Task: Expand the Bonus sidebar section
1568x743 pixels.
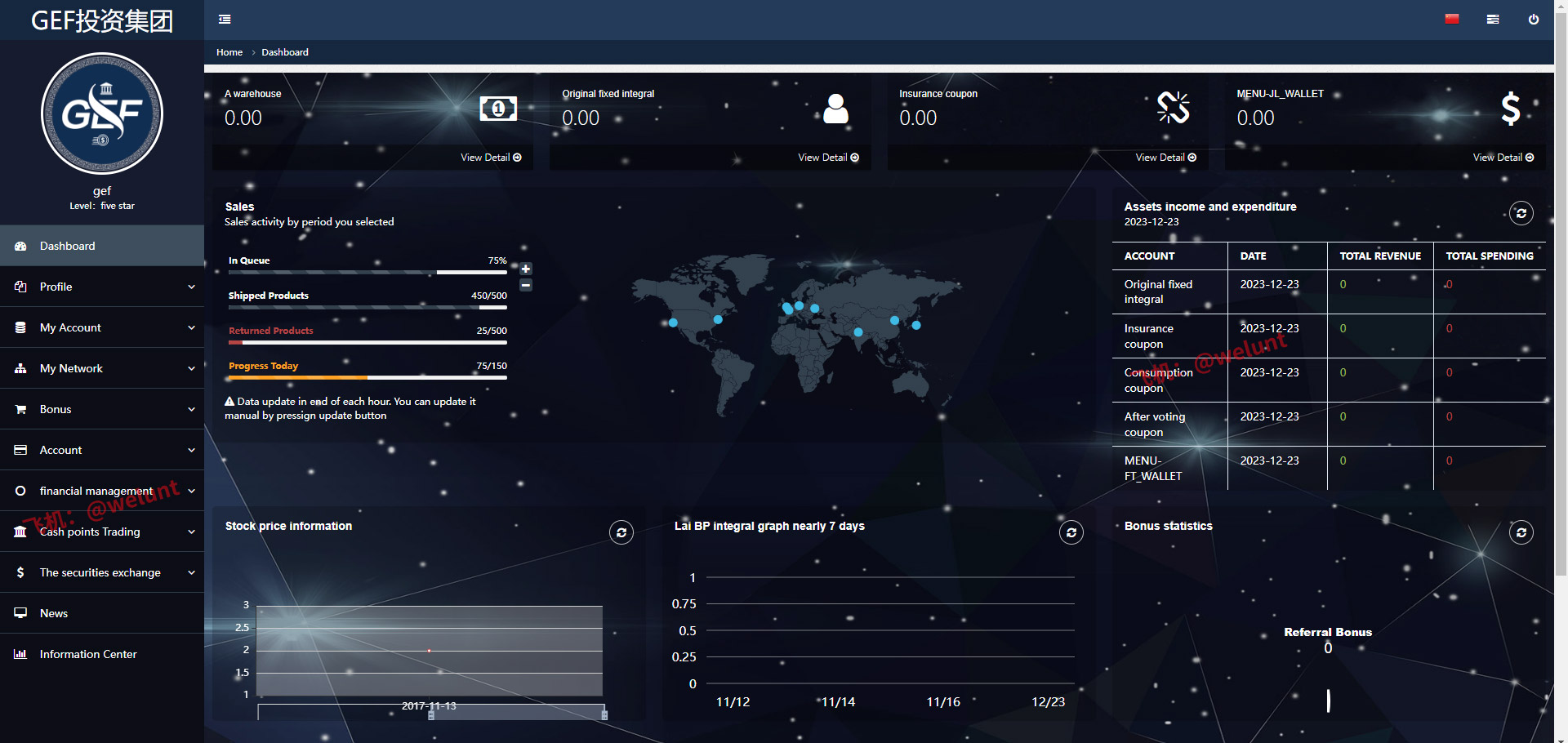Action: point(102,409)
